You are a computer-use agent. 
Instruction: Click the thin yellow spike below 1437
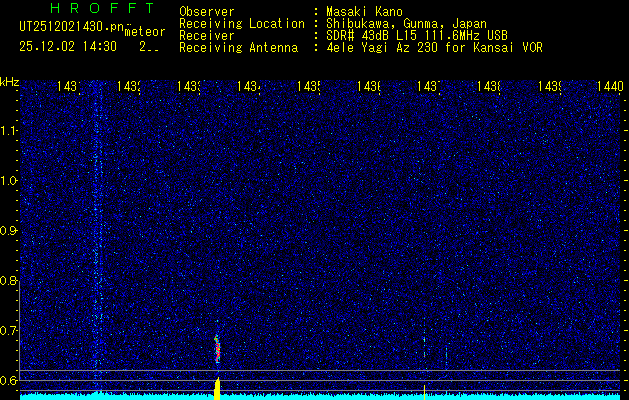pyautogui.click(x=424, y=392)
